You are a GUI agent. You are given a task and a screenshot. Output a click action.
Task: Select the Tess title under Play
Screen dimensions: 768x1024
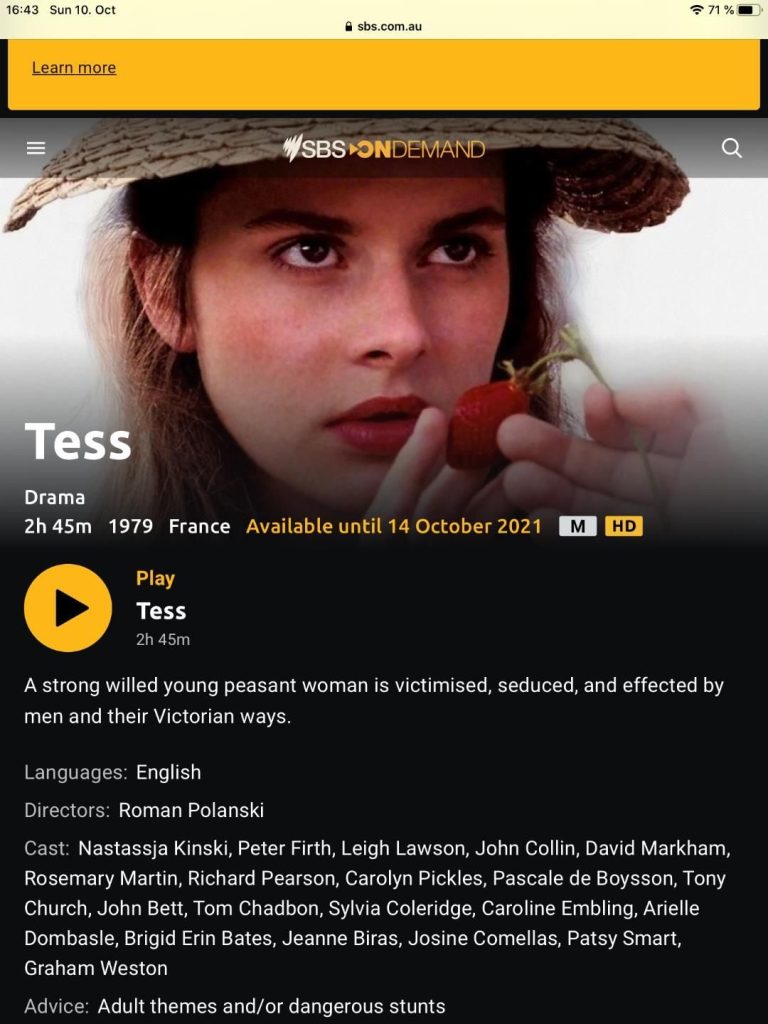[x=161, y=611]
